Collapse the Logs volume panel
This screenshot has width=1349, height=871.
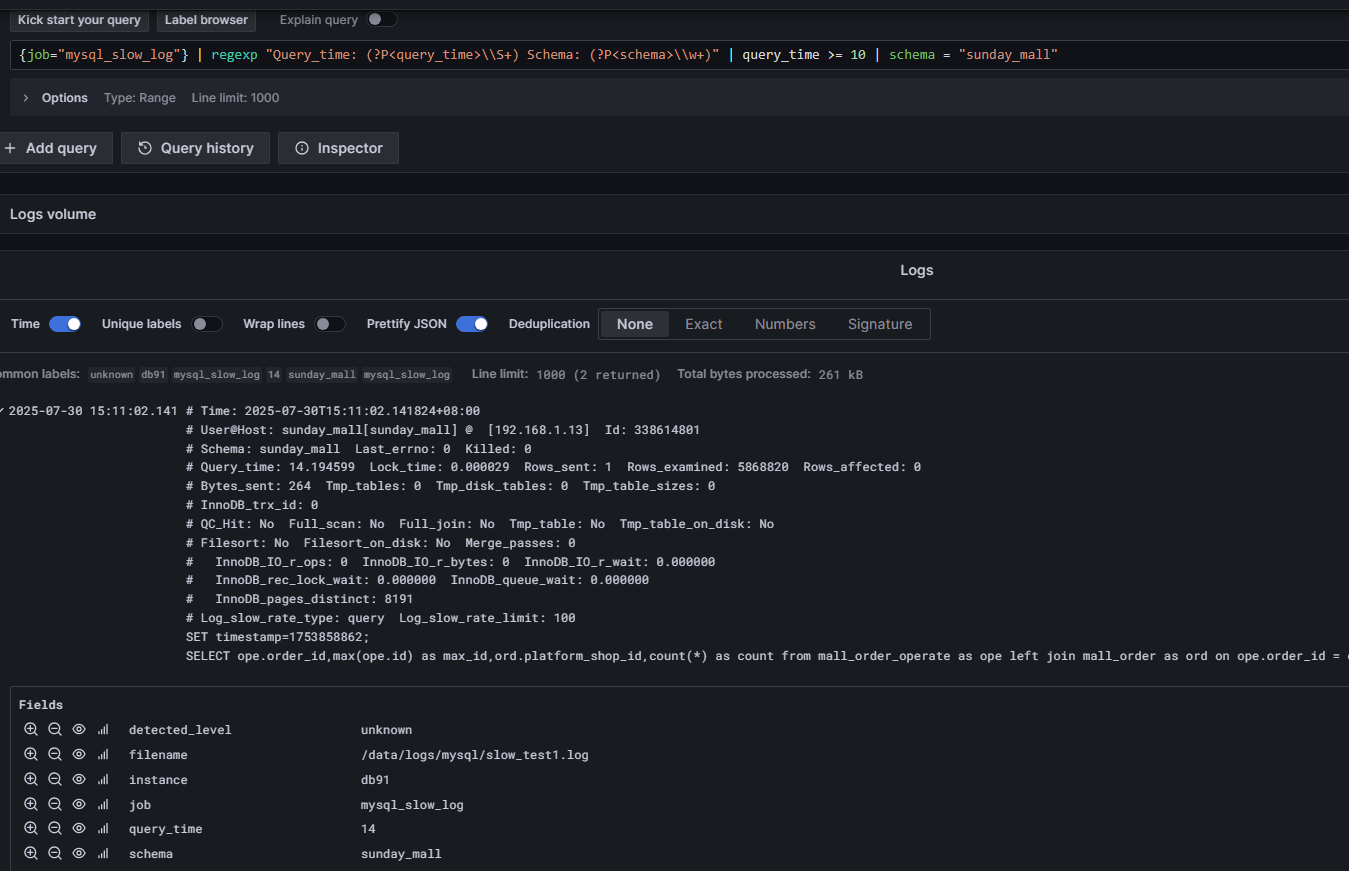pos(53,214)
